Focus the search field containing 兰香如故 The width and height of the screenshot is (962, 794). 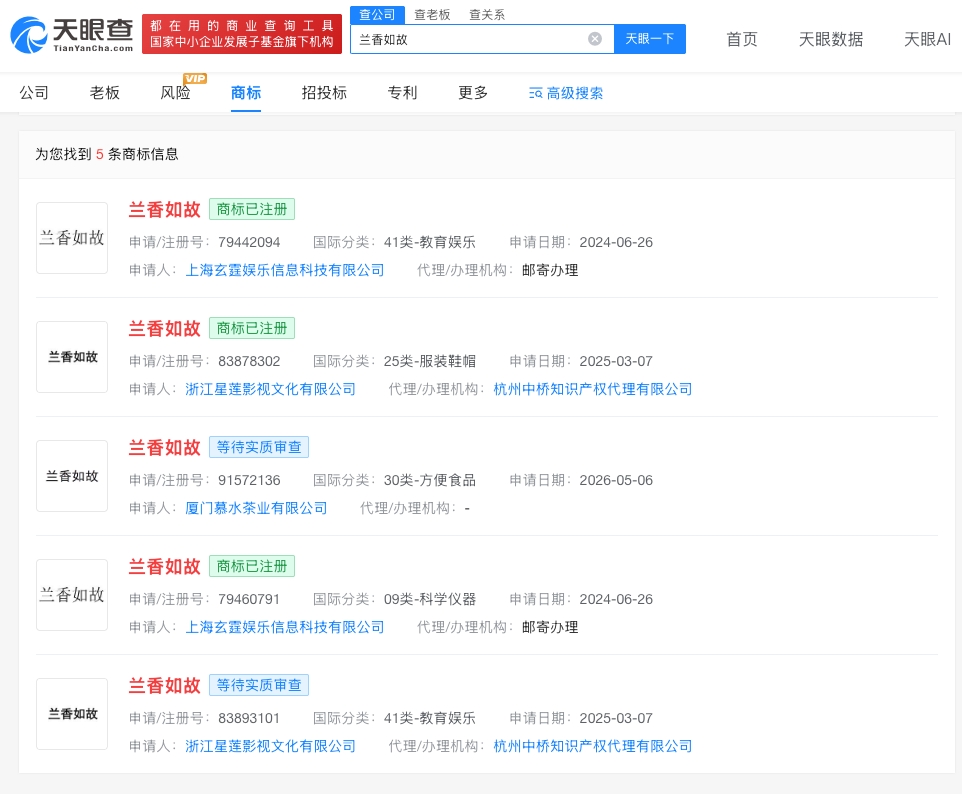pos(469,39)
